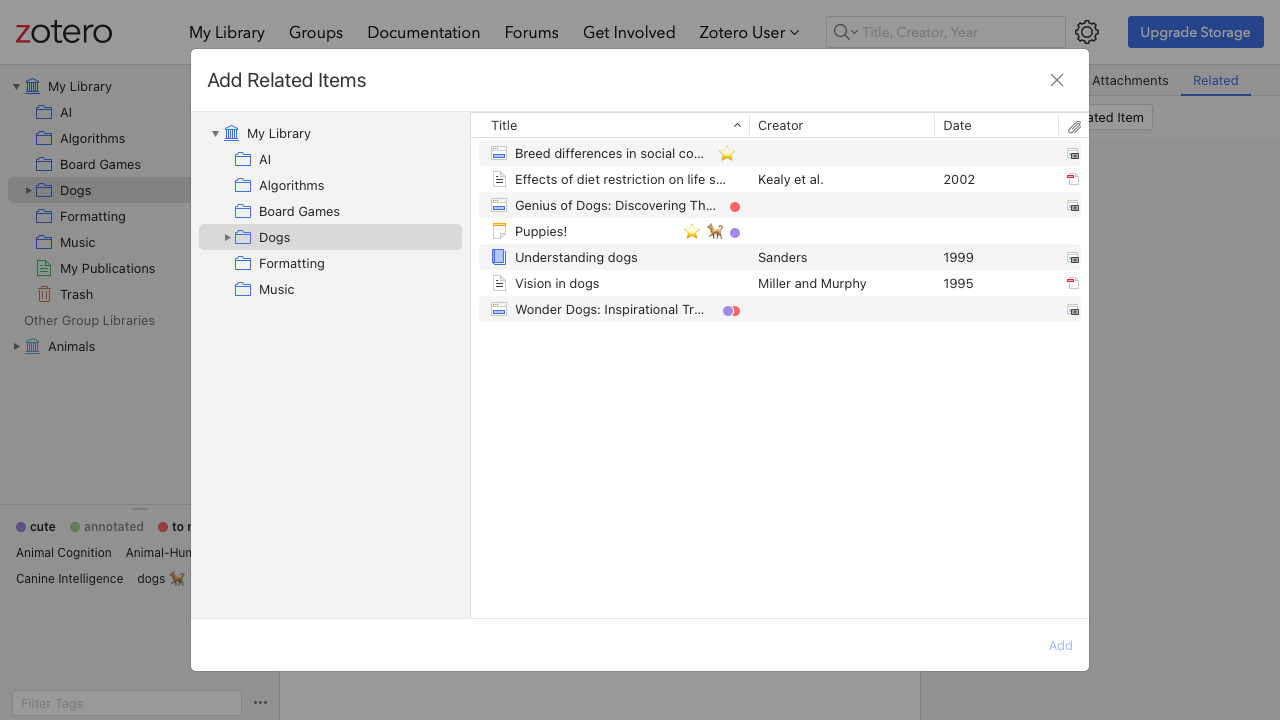Expand the Dogs folder in dialog
Screen dimensions: 1280x720
[227, 238]
